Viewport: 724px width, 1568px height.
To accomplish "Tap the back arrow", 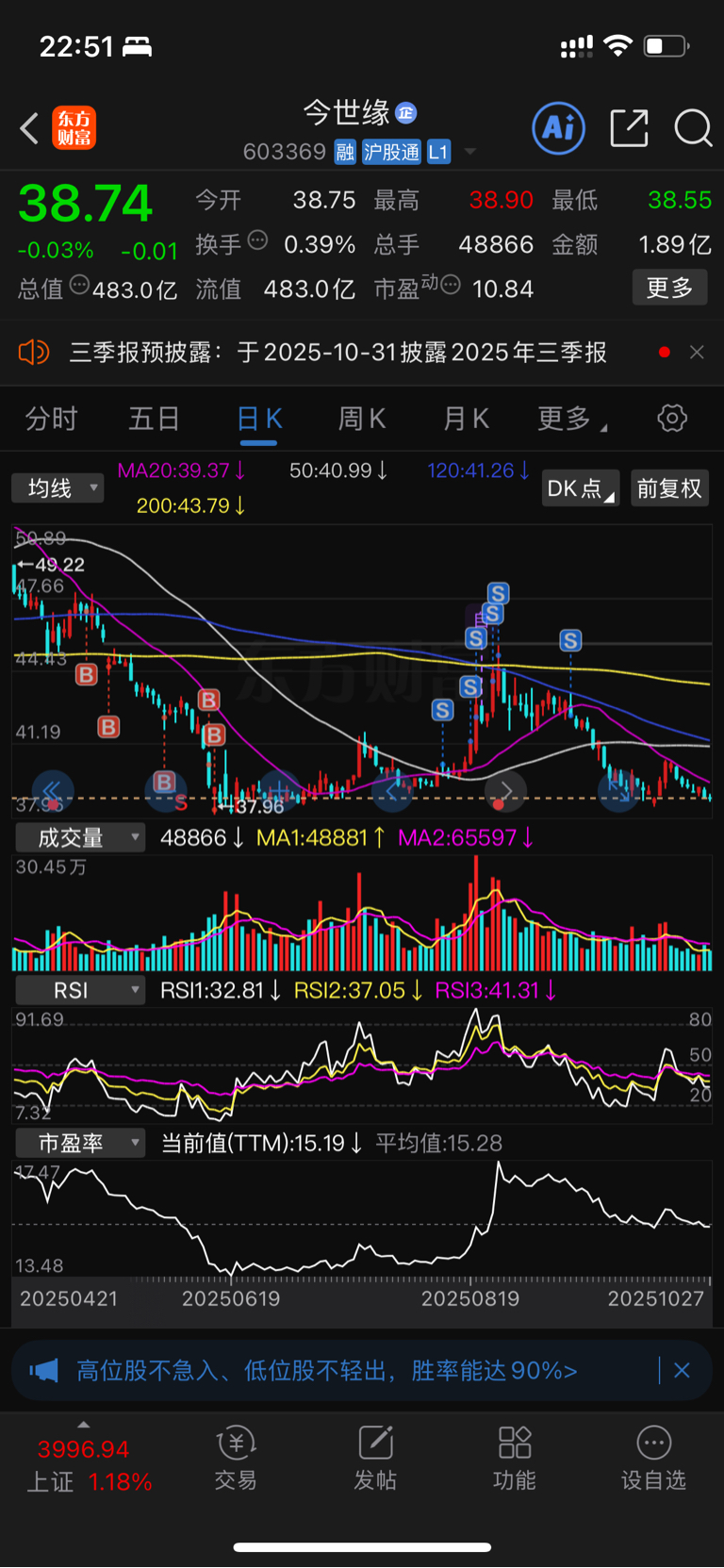I will point(29,128).
